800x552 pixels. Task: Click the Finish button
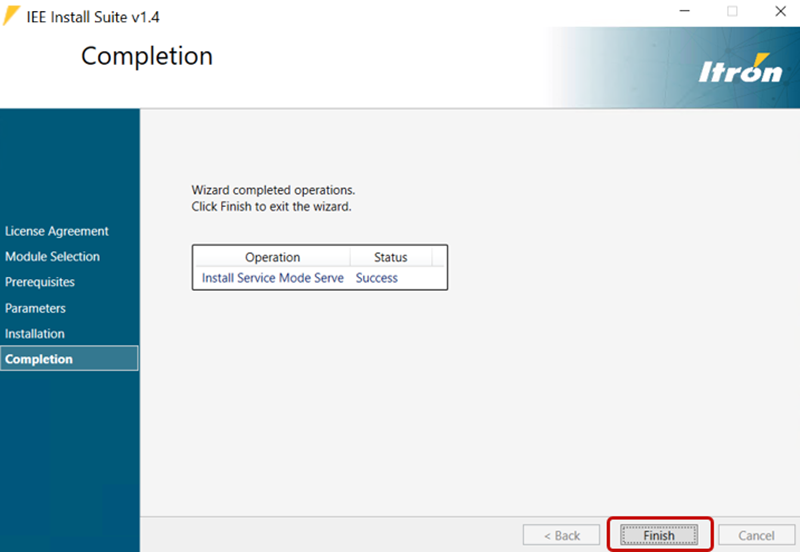point(659,535)
